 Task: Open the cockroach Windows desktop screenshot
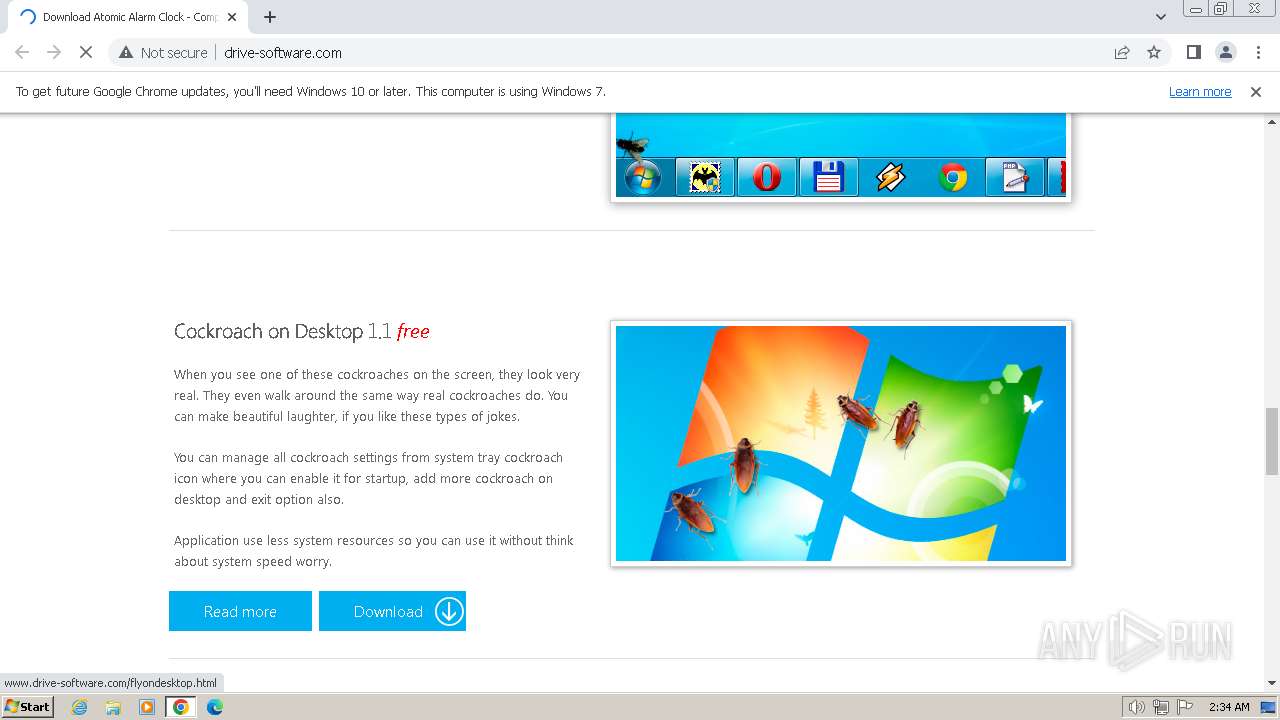tap(841, 444)
